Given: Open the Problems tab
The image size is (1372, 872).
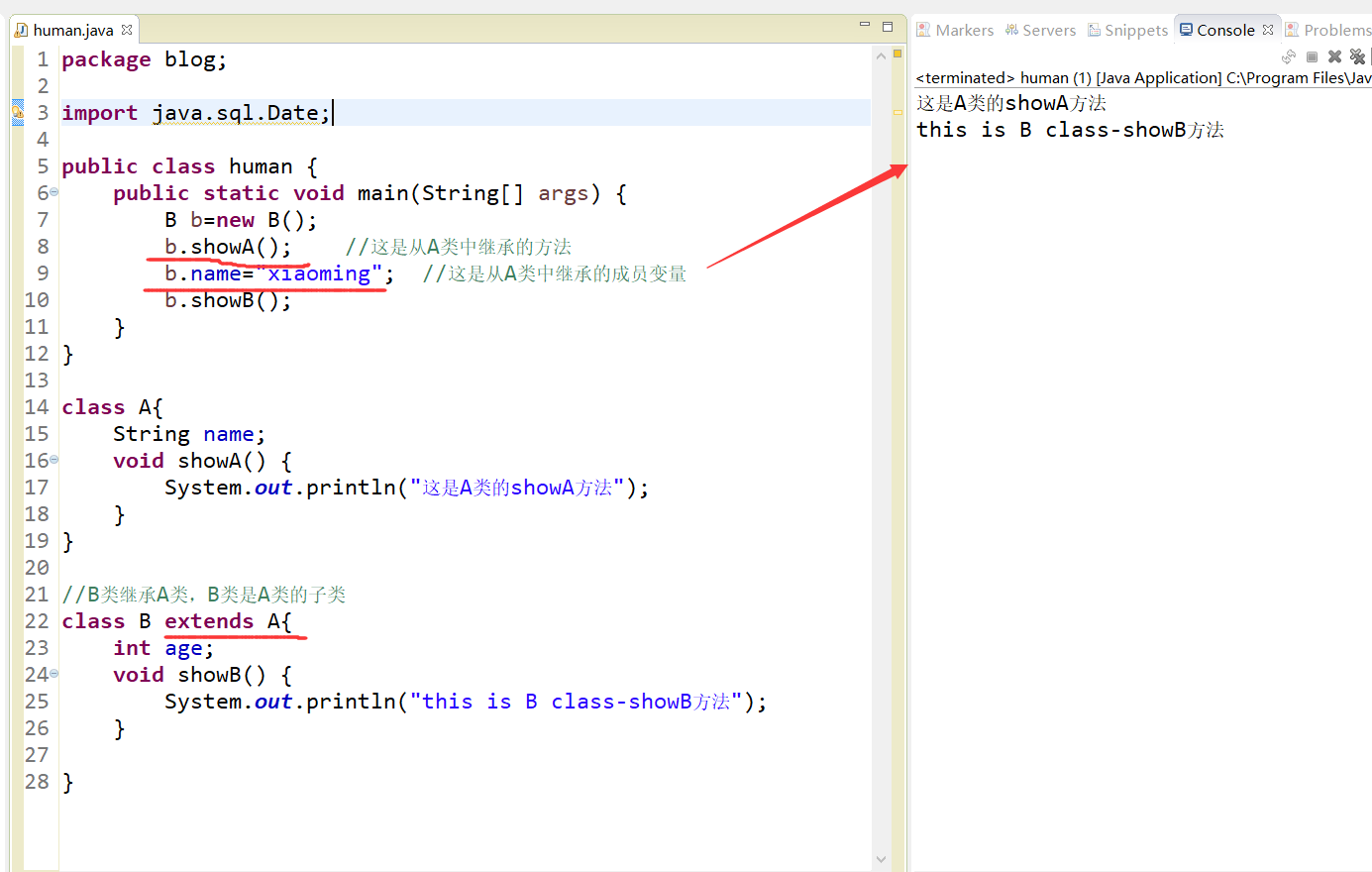Looking at the screenshot, I should click(1329, 30).
